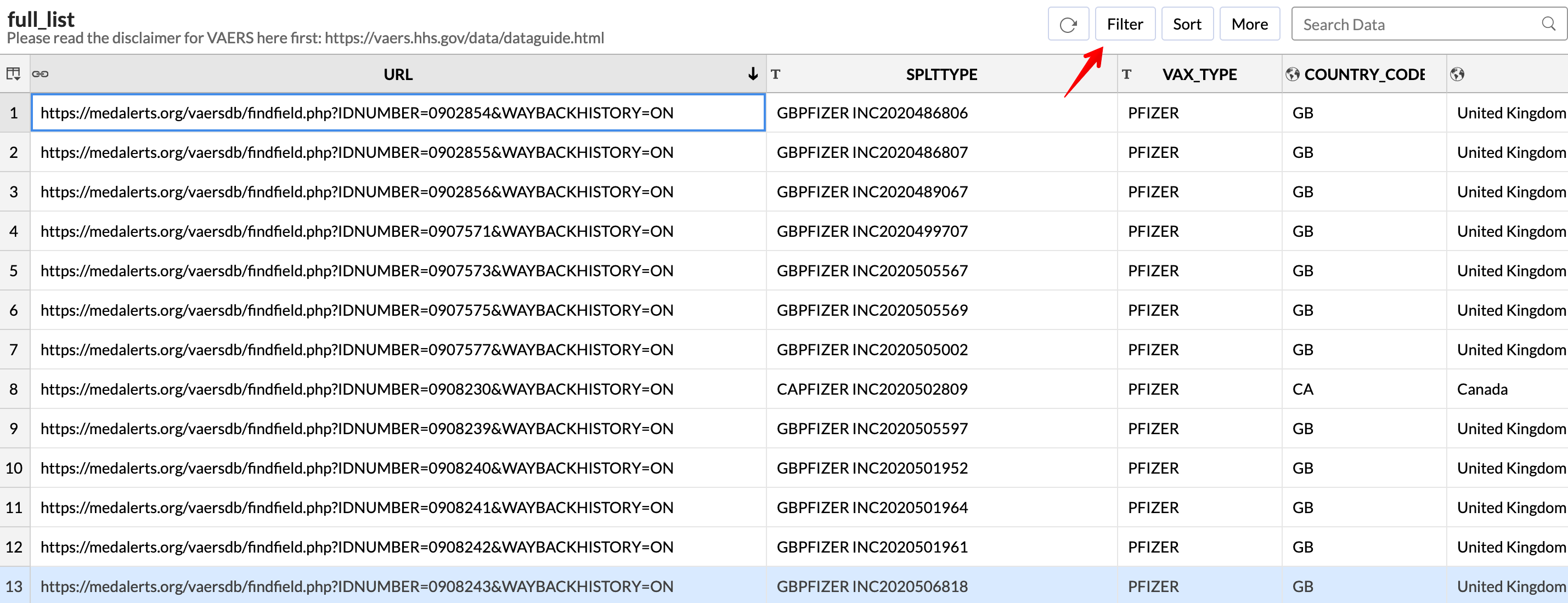Click United Kingdom cell in row 13

[x=1508, y=586]
